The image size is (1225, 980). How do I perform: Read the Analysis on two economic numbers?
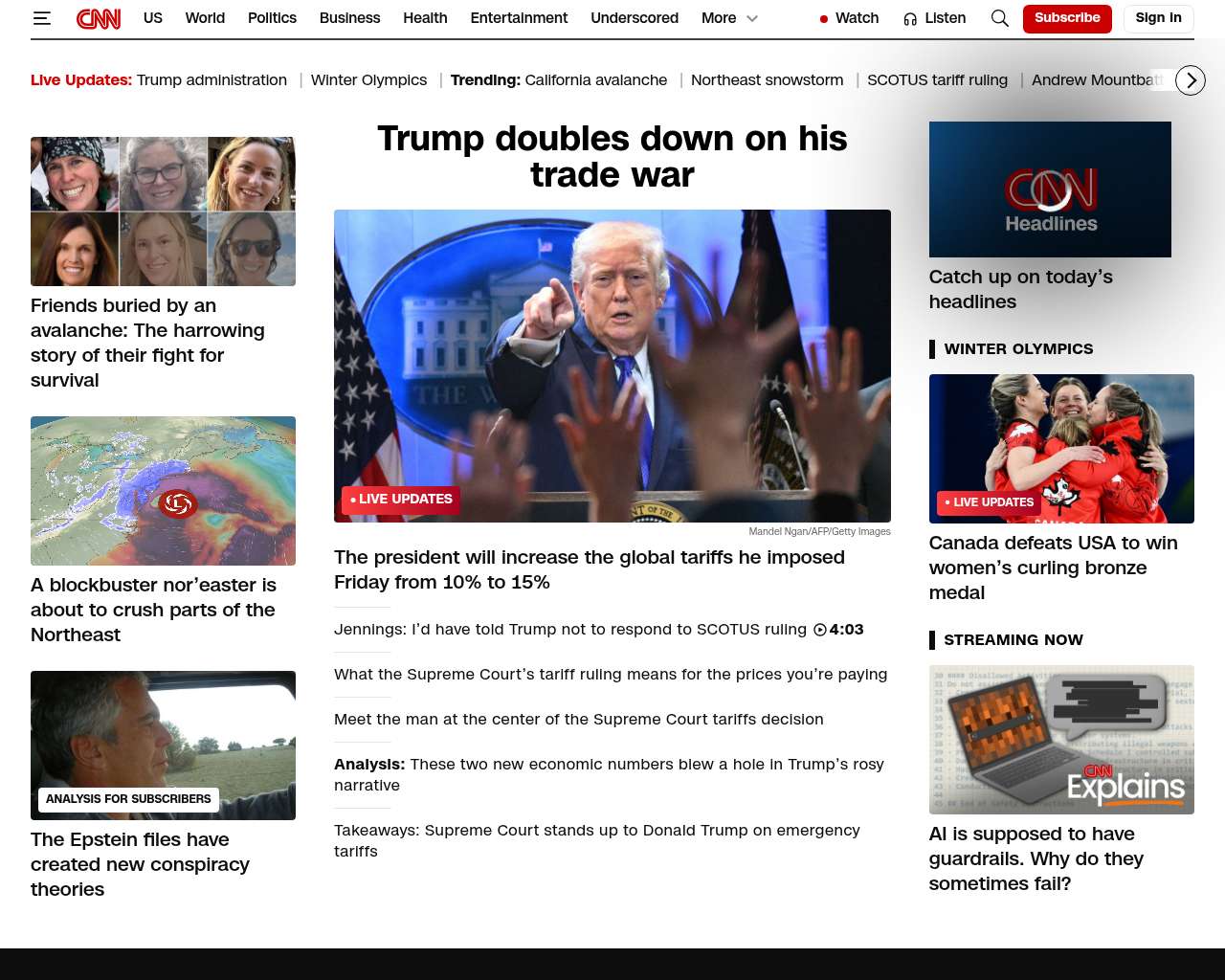click(609, 774)
